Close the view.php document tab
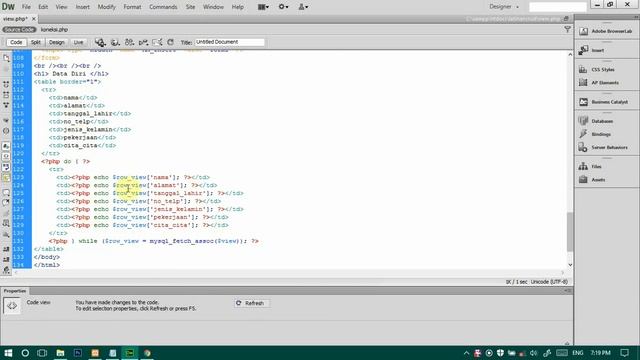 click(34, 19)
